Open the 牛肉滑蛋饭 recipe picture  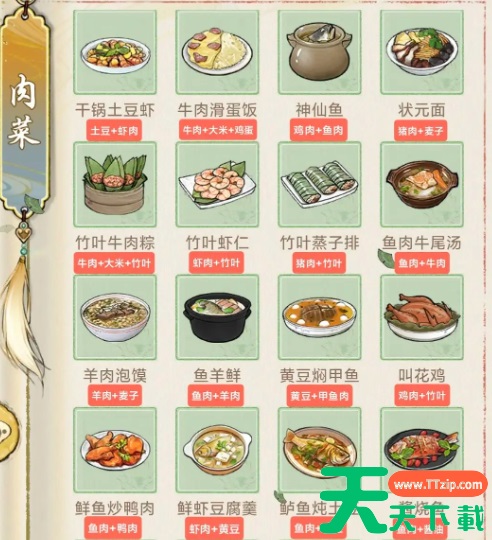pos(217,52)
